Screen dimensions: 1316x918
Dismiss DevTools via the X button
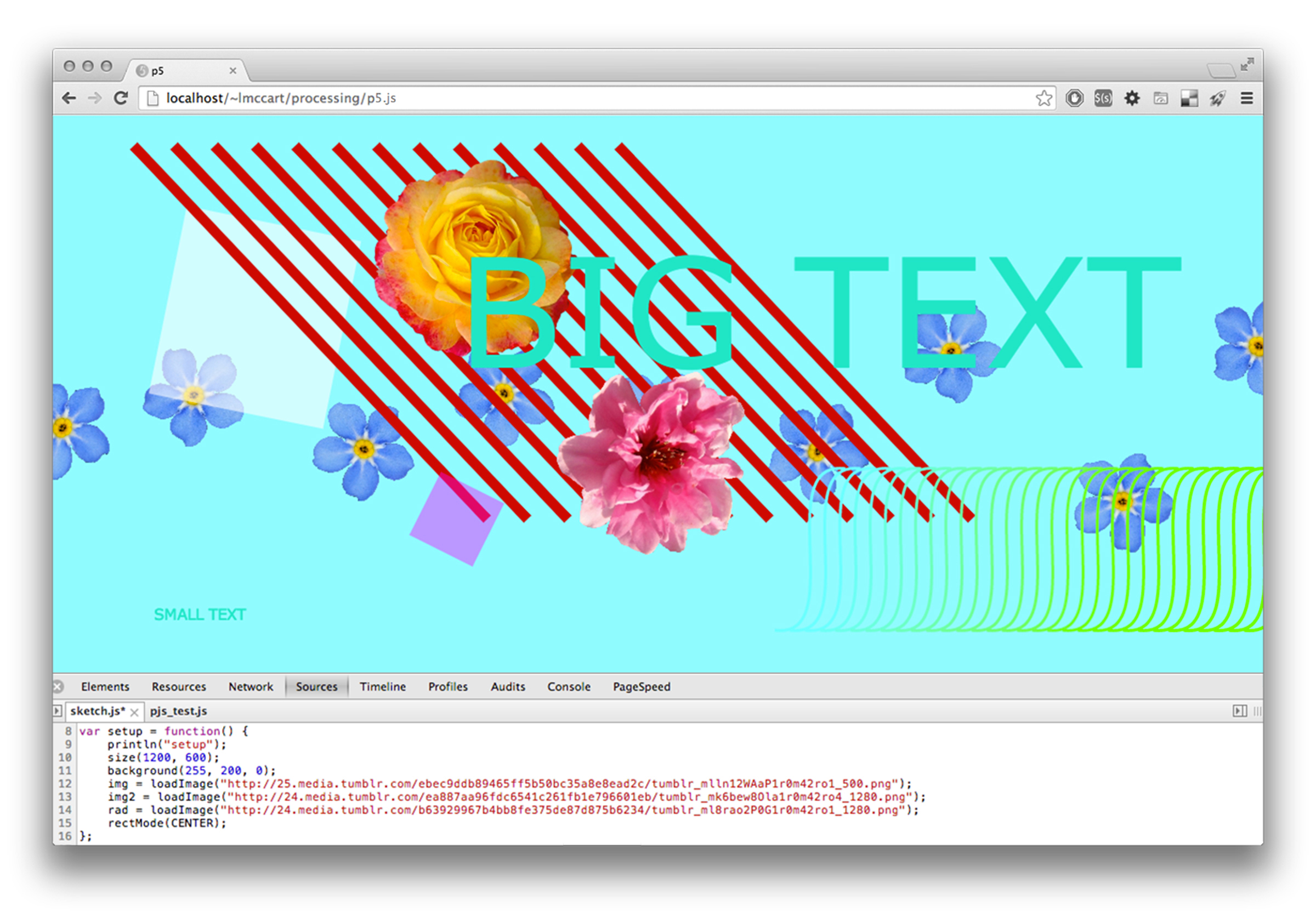pyautogui.click(x=58, y=686)
